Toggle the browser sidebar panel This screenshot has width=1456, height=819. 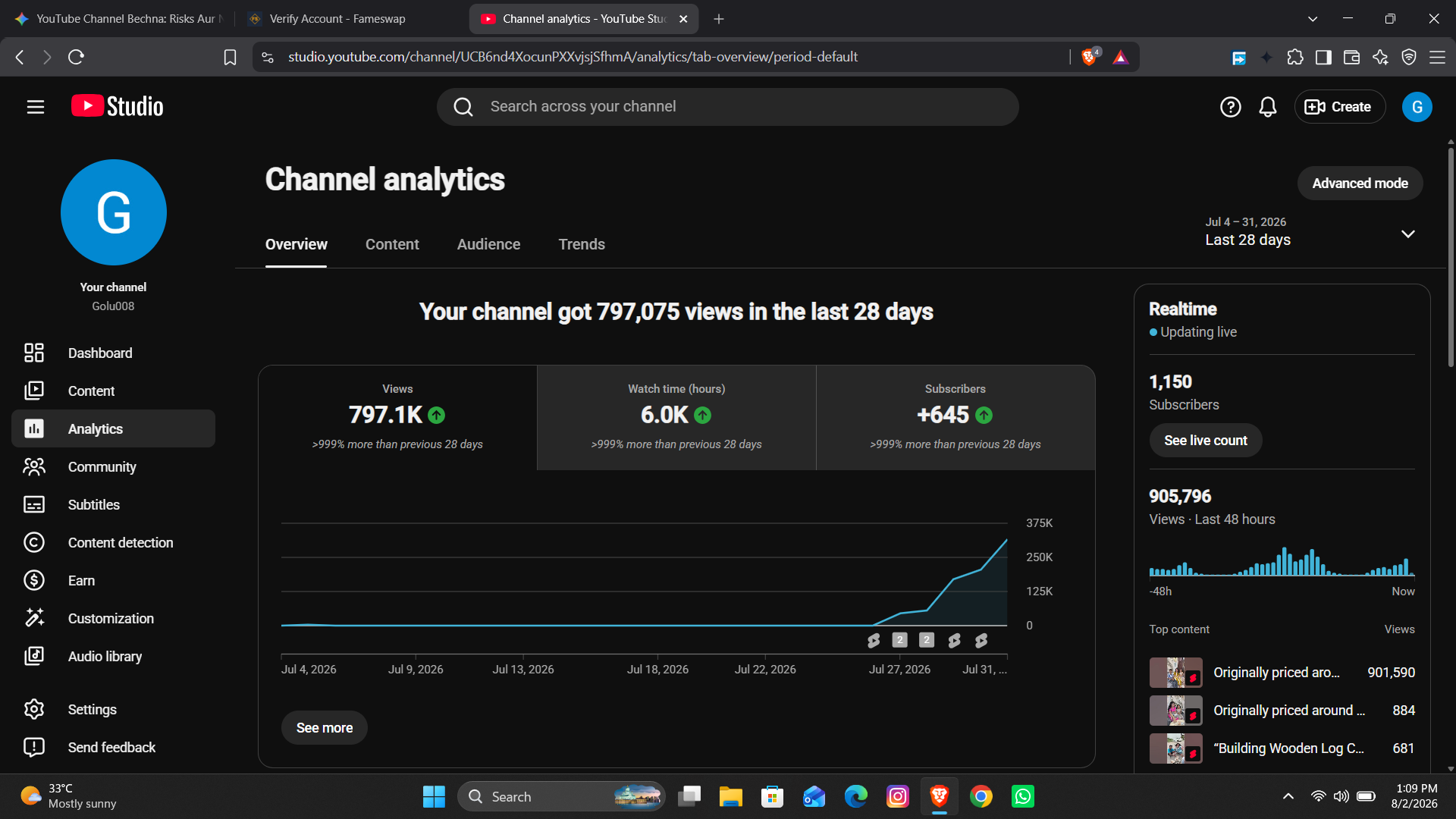pyautogui.click(x=1323, y=57)
